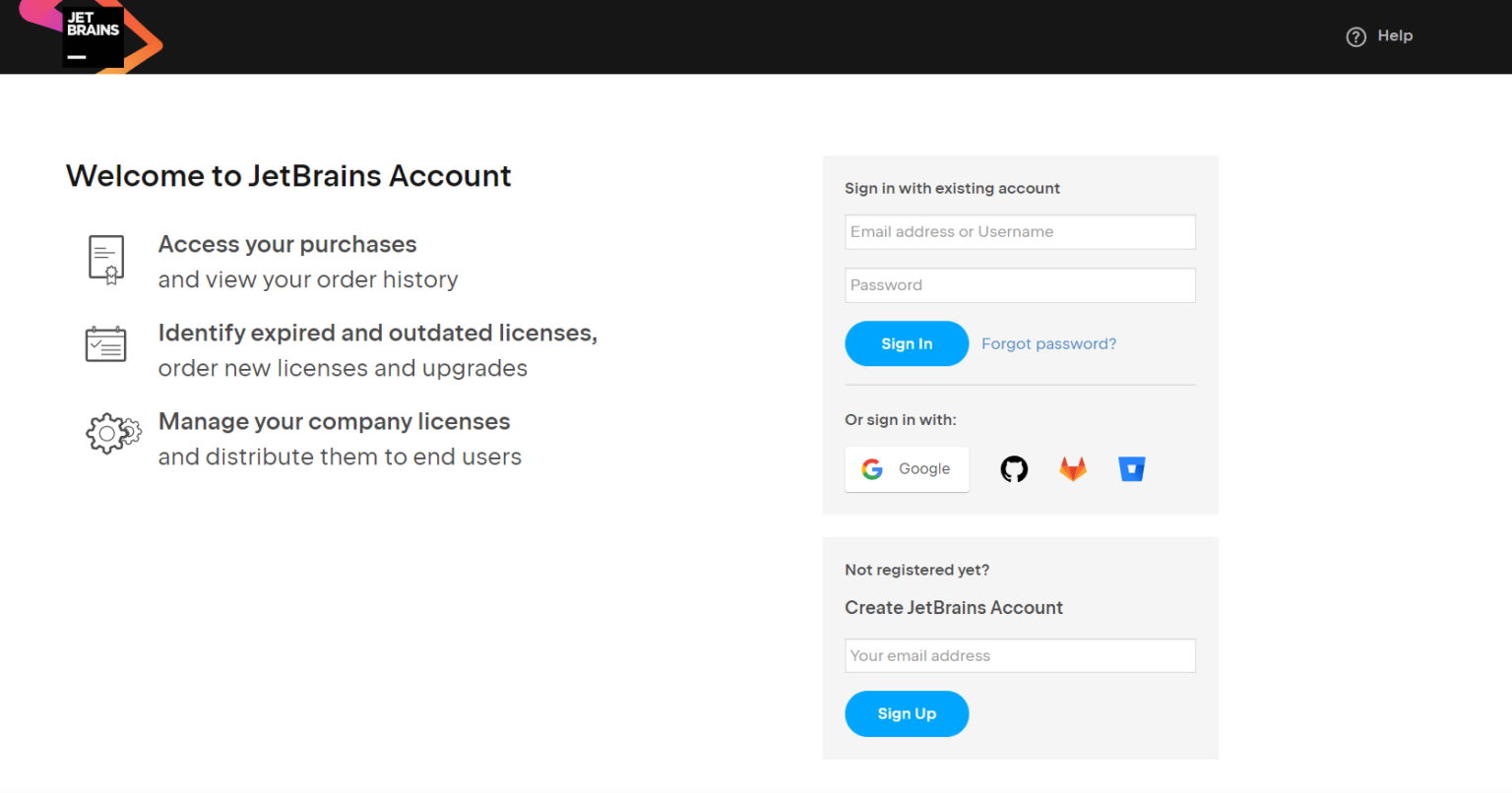
Task: Sign in using the Bitbucket icon
Action: coord(1132,469)
